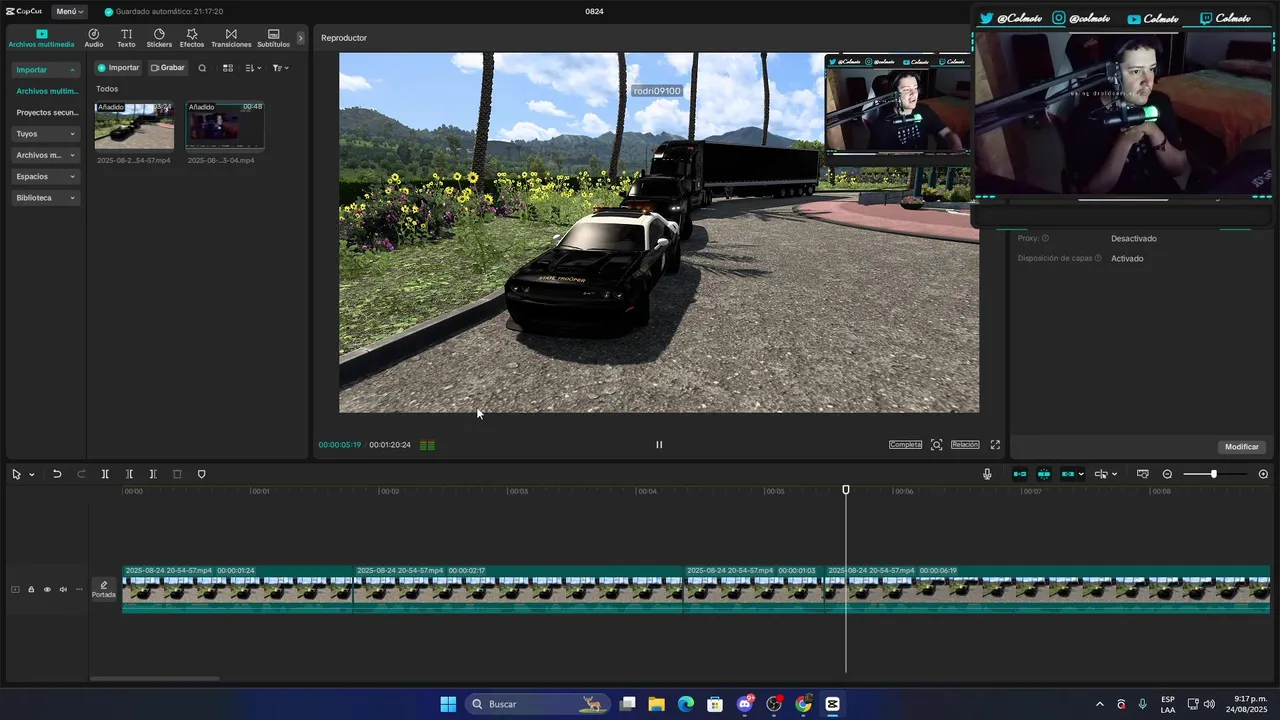Click the redo arrow in timeline toolbar
The height and width of the screenshot is (720, 1280).
pyautogui.click(x=81, y=474)
